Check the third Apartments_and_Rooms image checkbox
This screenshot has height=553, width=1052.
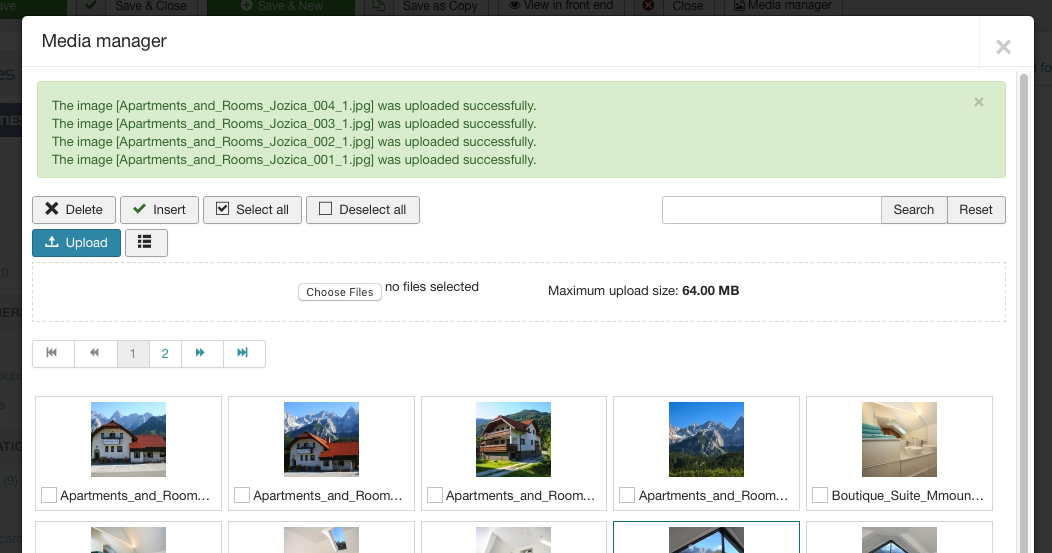(x=435, y=495)
